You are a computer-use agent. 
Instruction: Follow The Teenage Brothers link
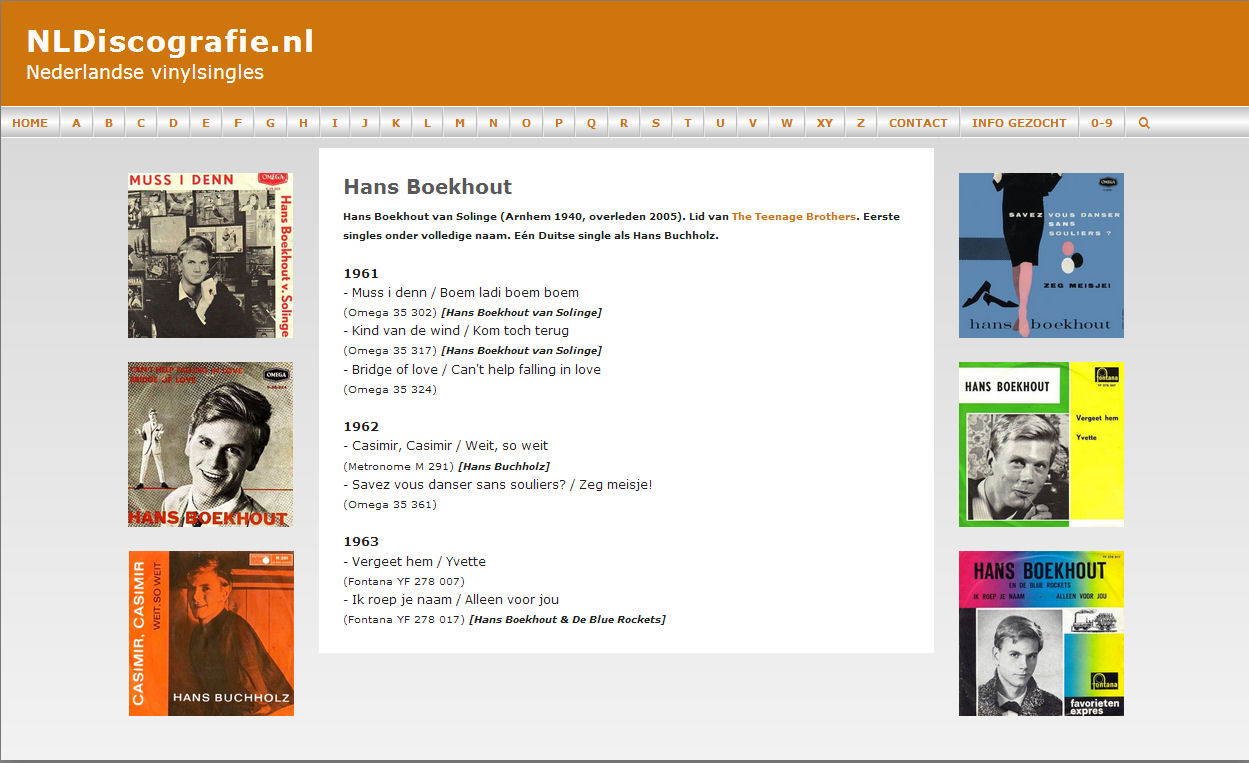coord(794,217)
